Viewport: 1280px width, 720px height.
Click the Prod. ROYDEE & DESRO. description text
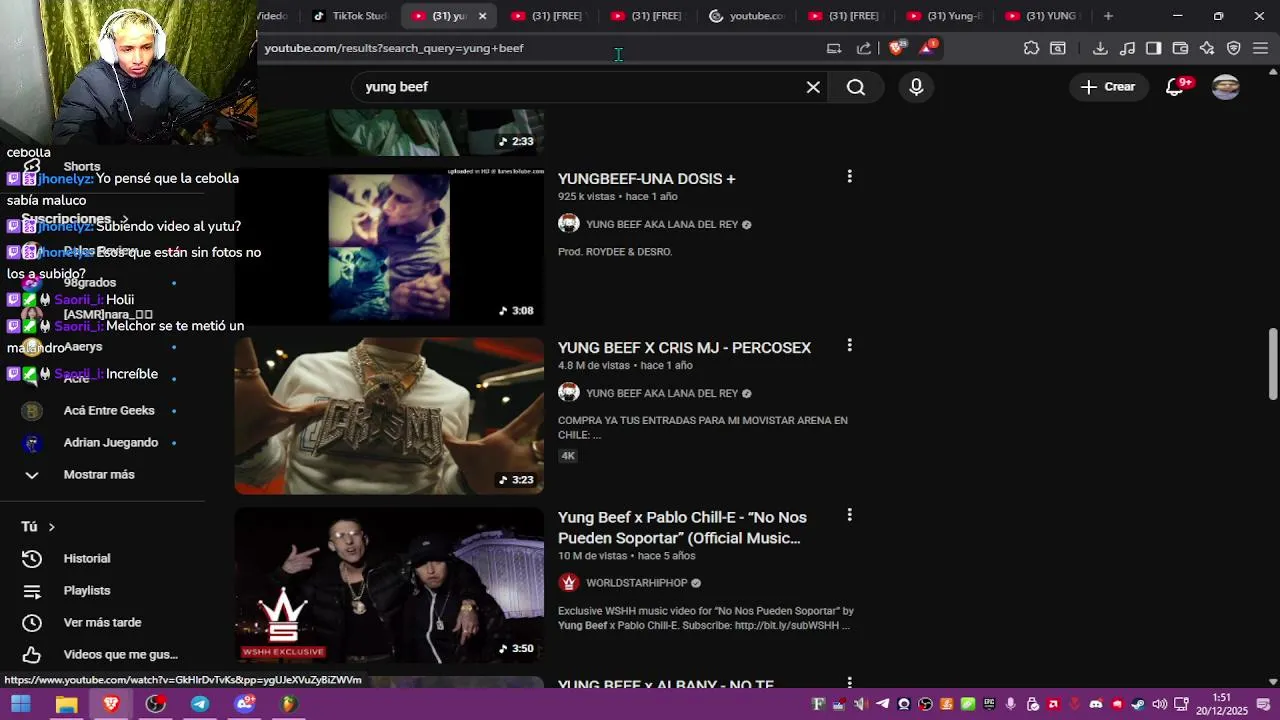[x=615, y=252]
